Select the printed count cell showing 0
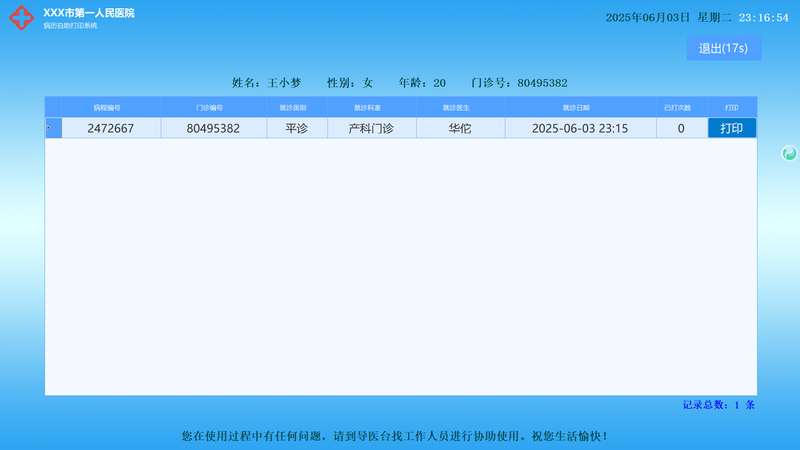This screenshot has width=800, height=450. (682, 128)
